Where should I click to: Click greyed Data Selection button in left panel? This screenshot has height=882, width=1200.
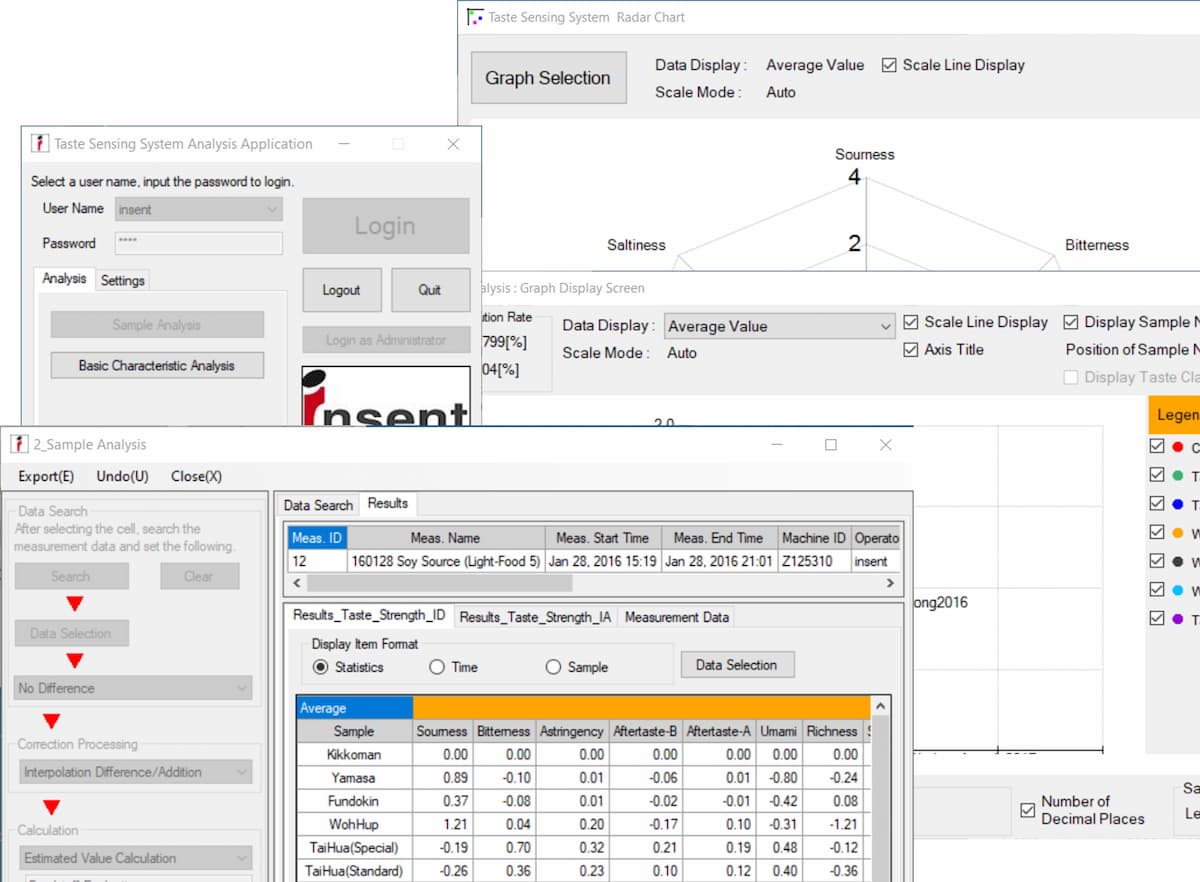tap(71, 633)
